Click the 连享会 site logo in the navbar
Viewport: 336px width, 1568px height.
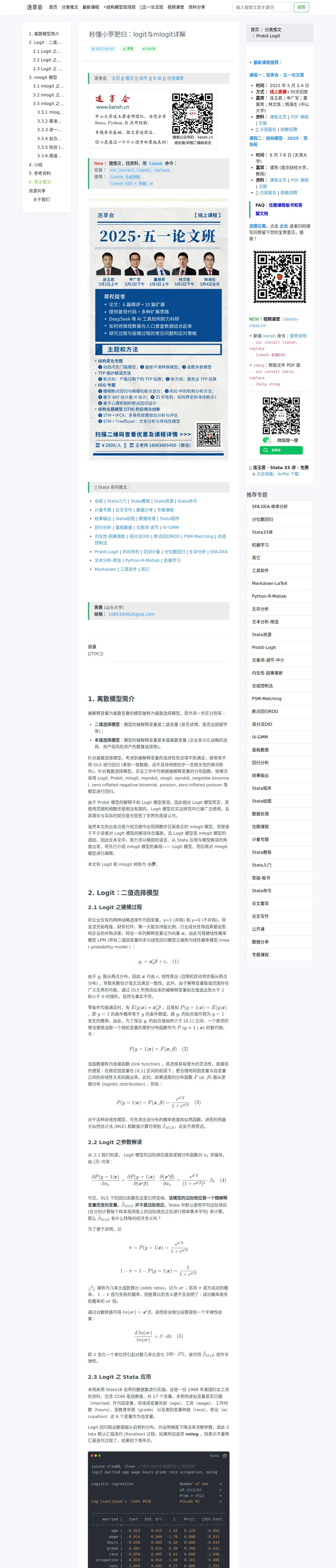(x=35, y=7)
